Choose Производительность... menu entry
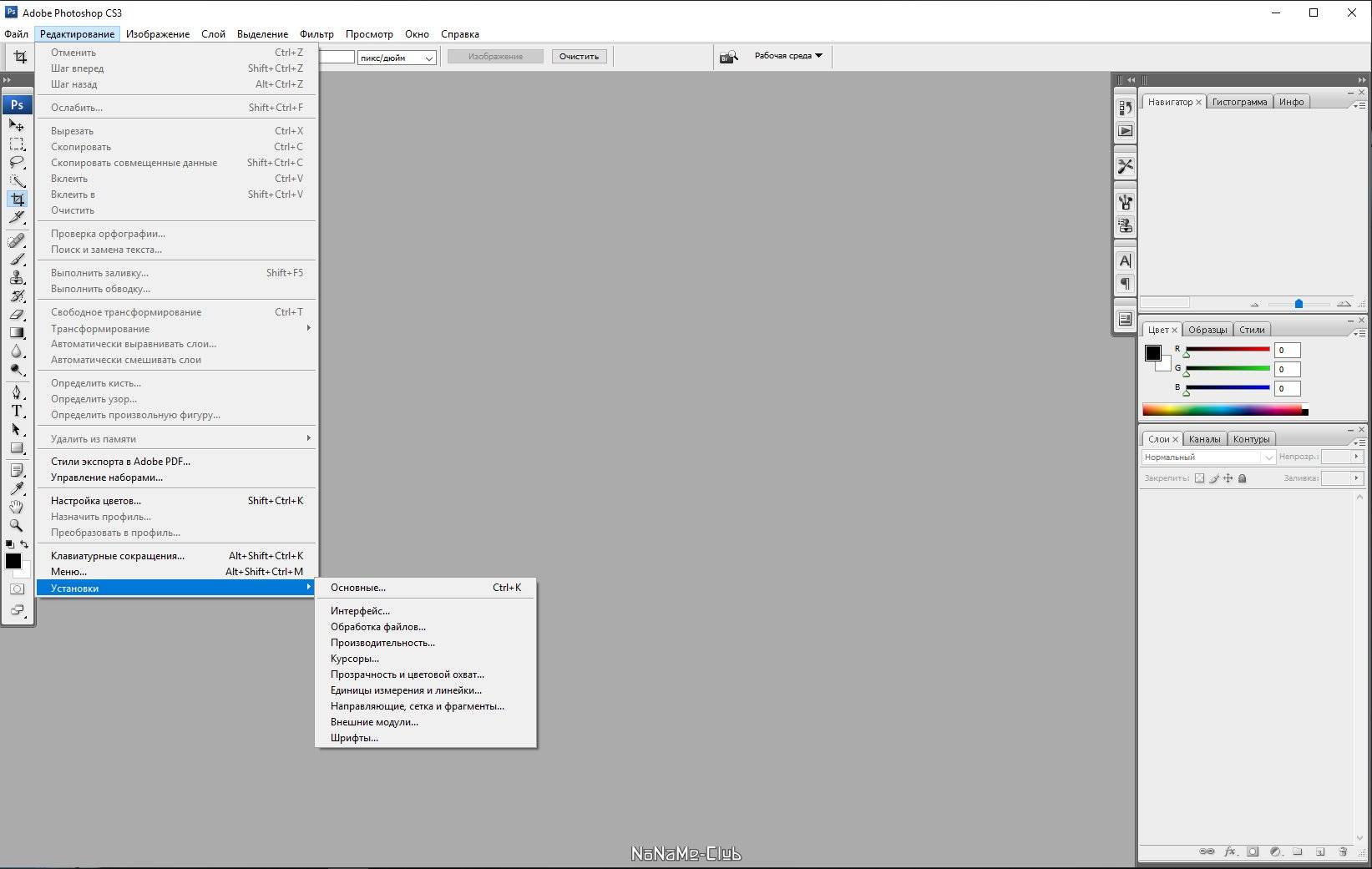1372x869 pixels. (x=426, y=643)
